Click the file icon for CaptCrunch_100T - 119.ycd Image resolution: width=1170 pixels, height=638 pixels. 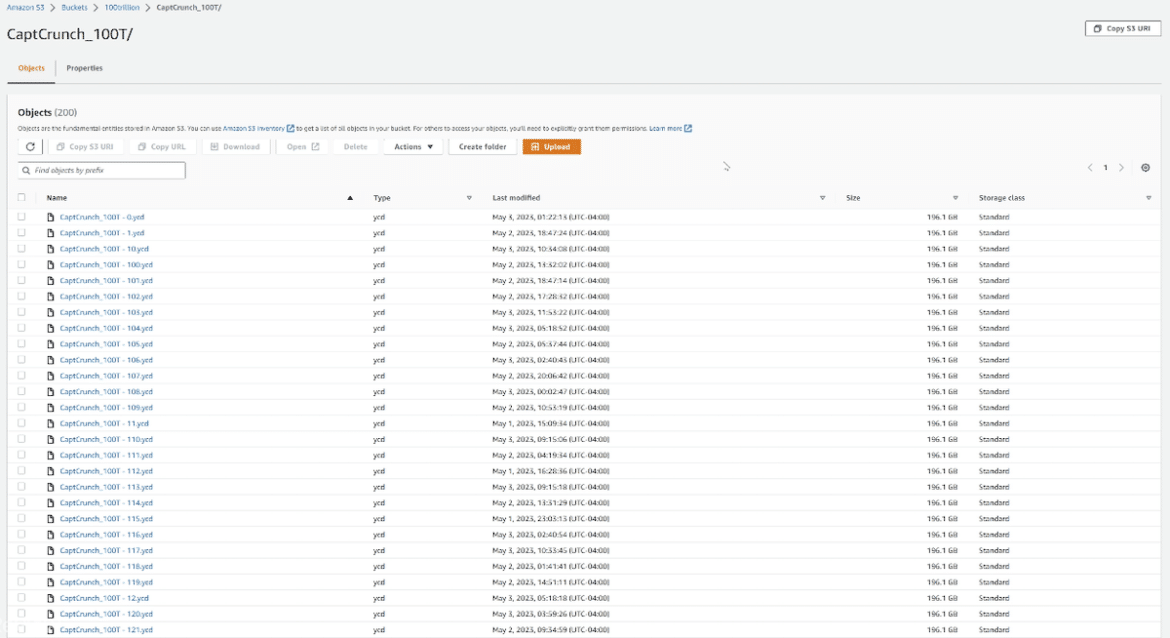coord(51,582)
